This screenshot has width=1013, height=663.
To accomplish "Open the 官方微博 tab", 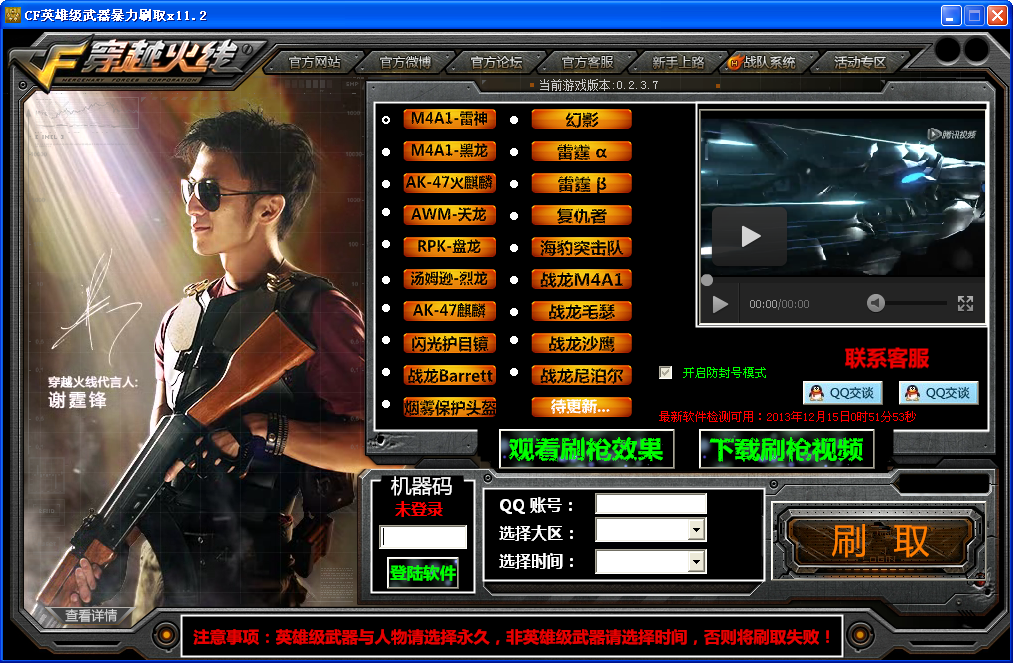I will [406, 62].
